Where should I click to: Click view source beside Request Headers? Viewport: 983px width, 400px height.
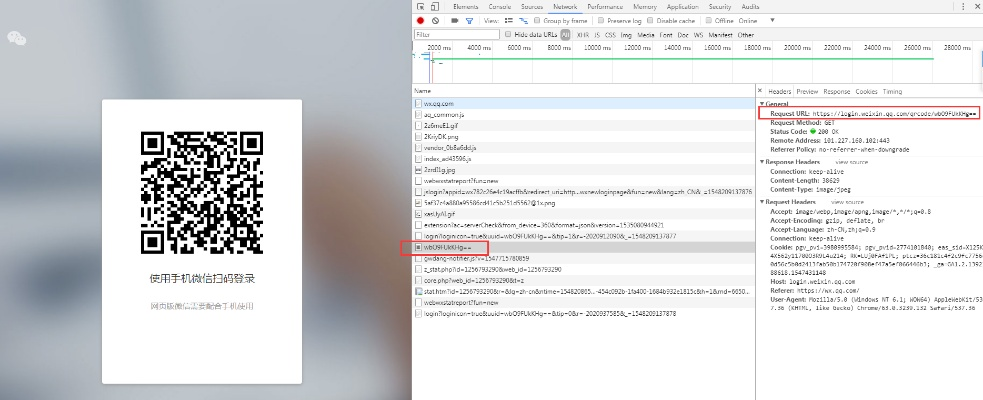coord(851,202)
